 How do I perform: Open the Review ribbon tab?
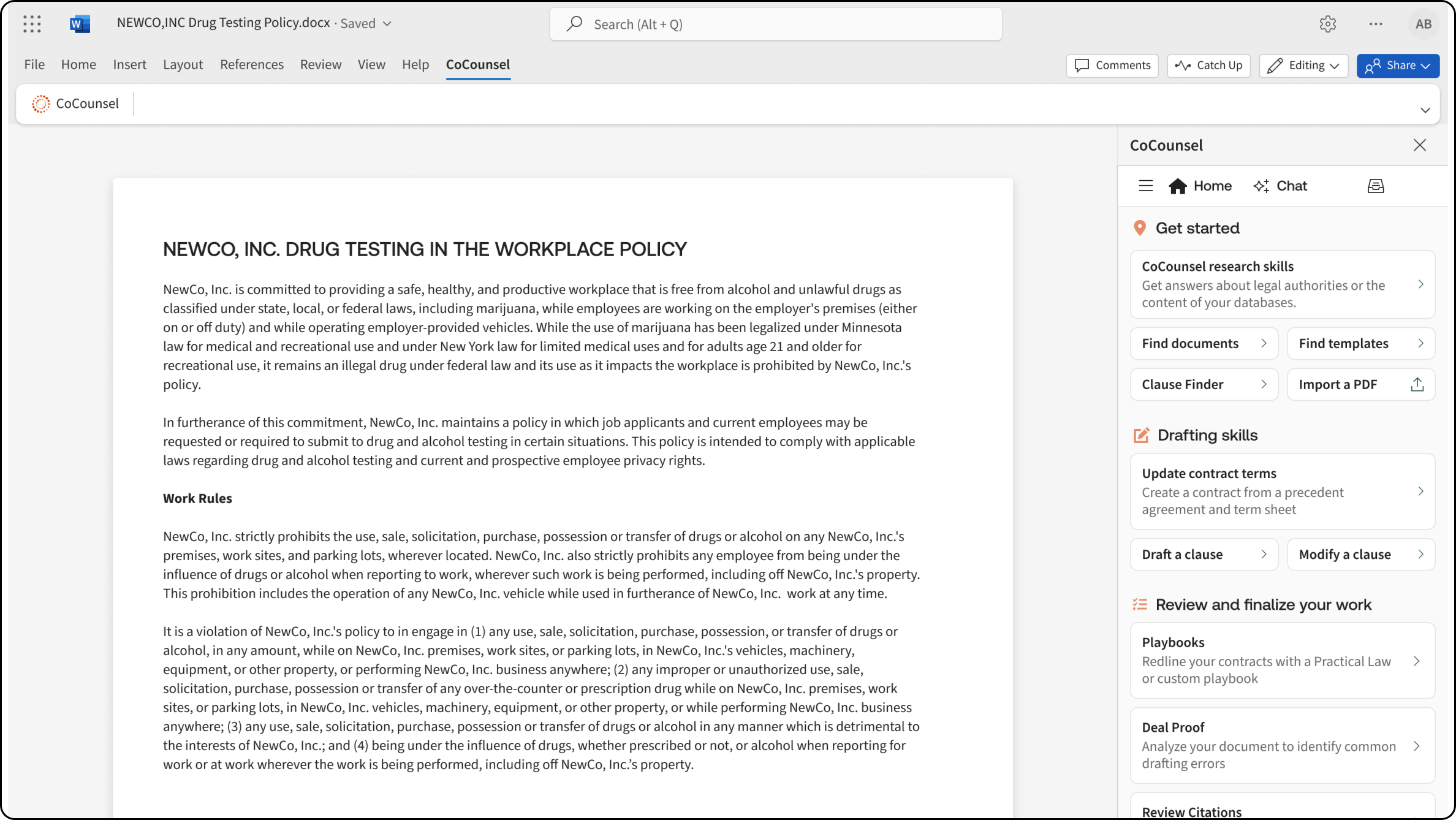[320, 64]
